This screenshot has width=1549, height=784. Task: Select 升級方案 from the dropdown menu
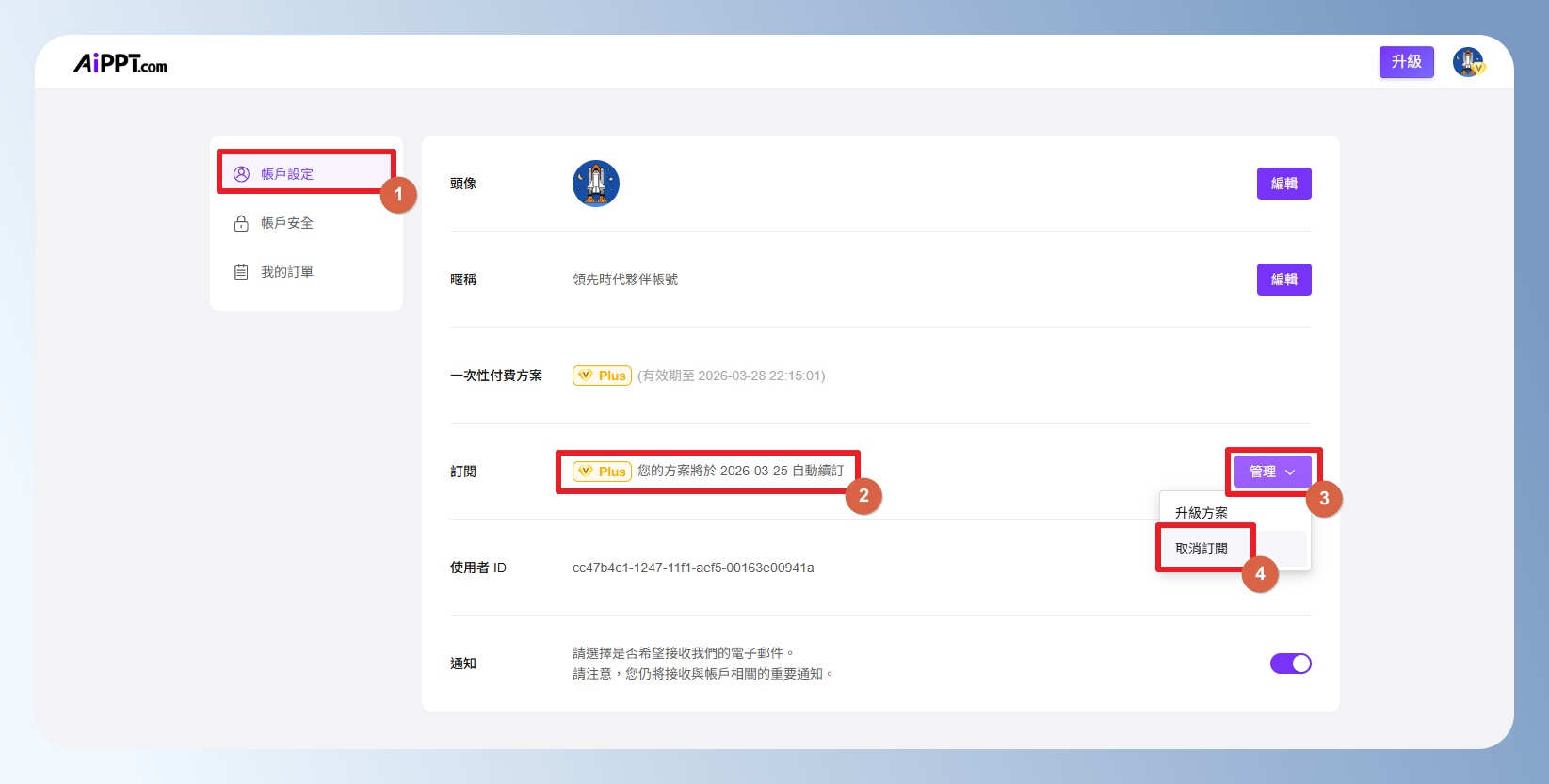click(x=1201, y=513)
